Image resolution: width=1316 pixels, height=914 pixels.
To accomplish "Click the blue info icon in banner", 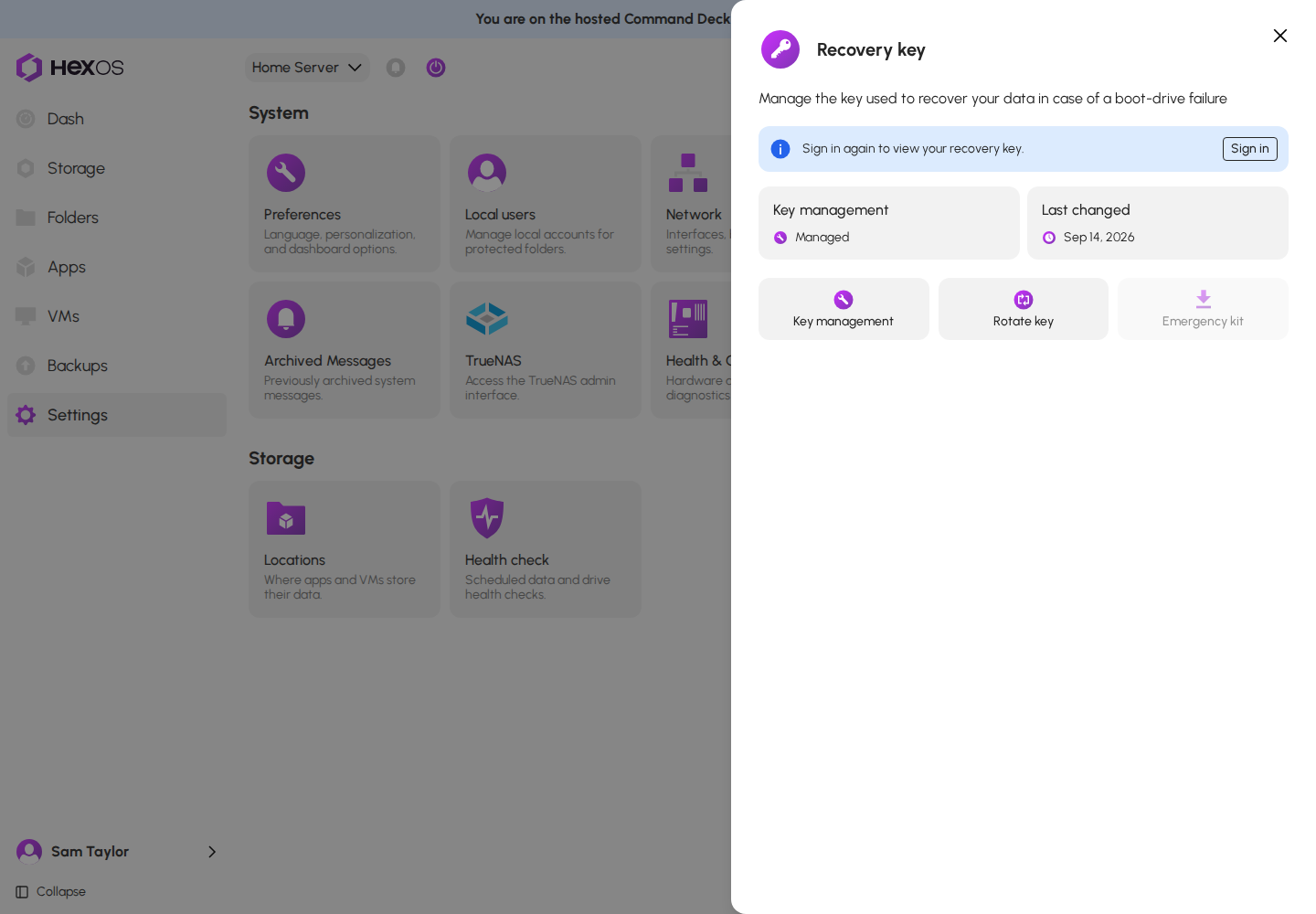I will pos(780,149).
